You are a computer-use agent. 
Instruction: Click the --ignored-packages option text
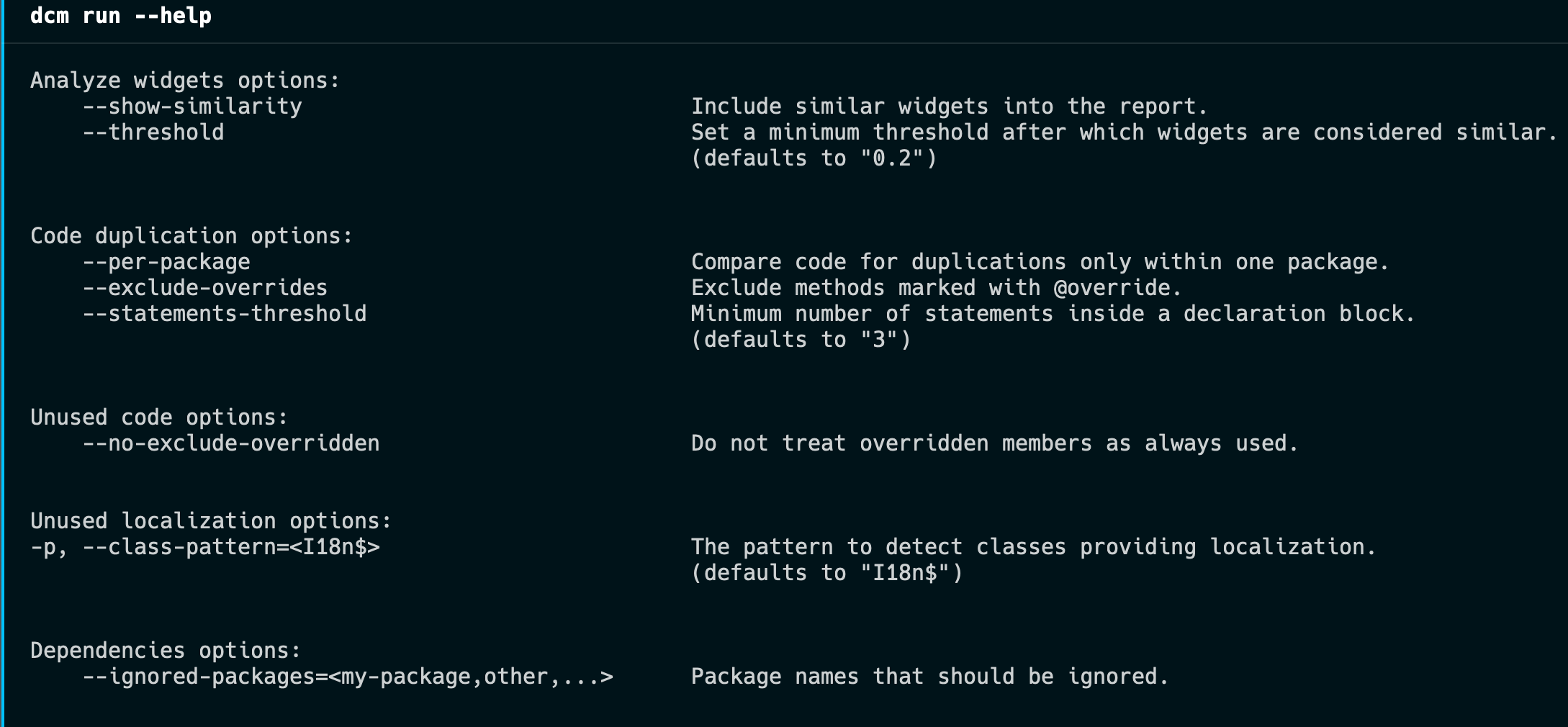[348, 676]
